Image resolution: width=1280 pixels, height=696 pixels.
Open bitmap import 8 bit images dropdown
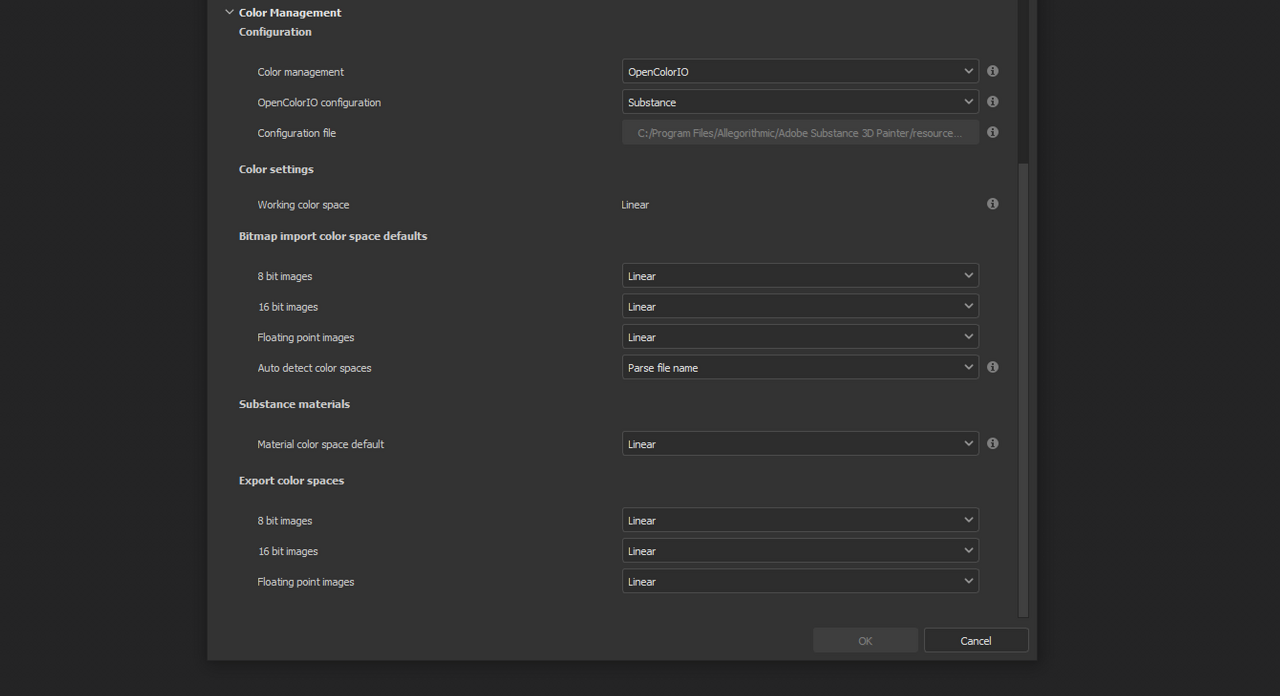pos(800,276)
